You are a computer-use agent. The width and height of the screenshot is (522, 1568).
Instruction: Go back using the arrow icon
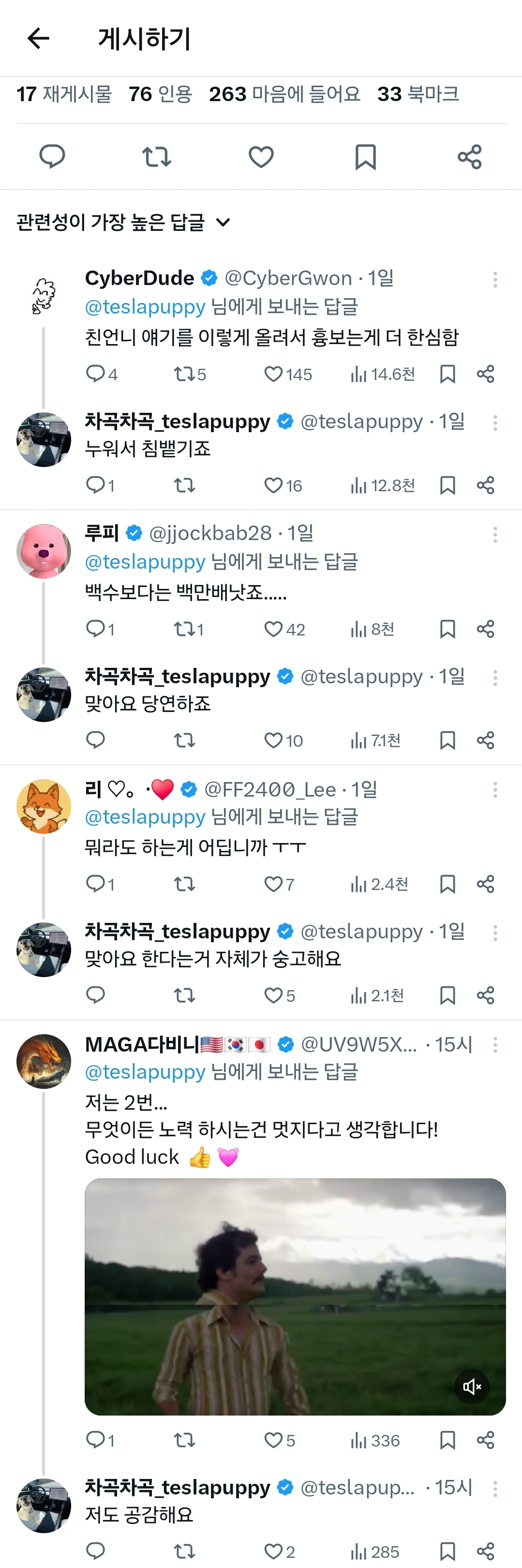click(38, 38)
